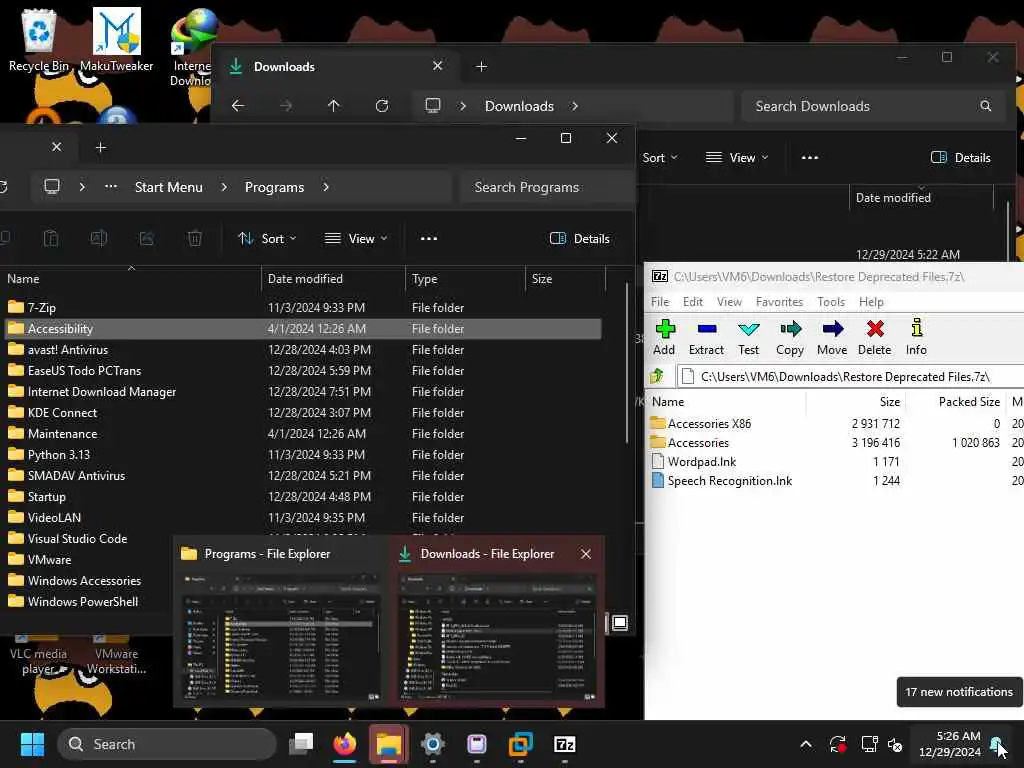Select the Windows PowerShell folder
Screen dimensions: 1024x768
(82, 601)
